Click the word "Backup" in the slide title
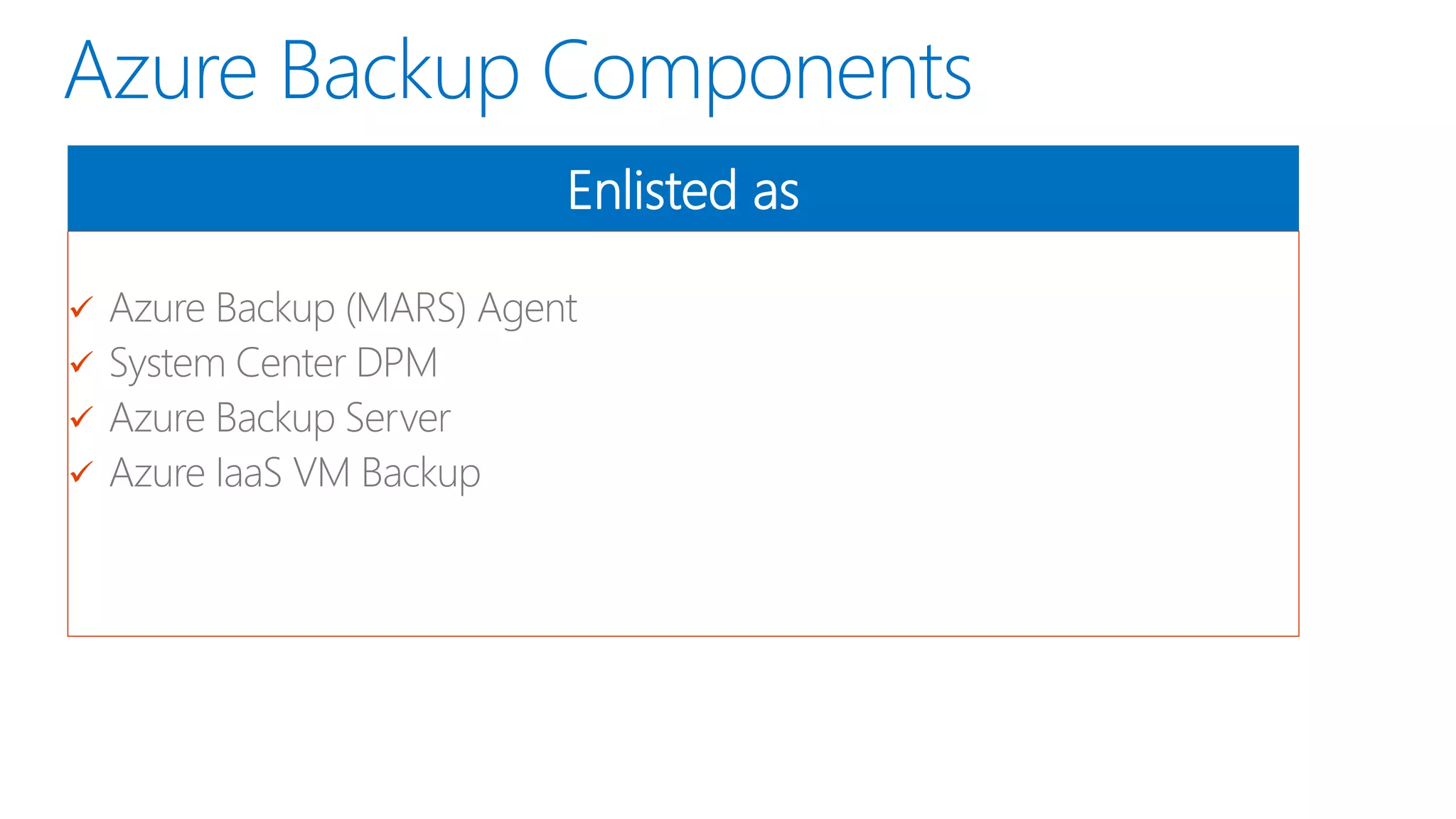This screenshot has width=1456, height=819. [400, 71]
